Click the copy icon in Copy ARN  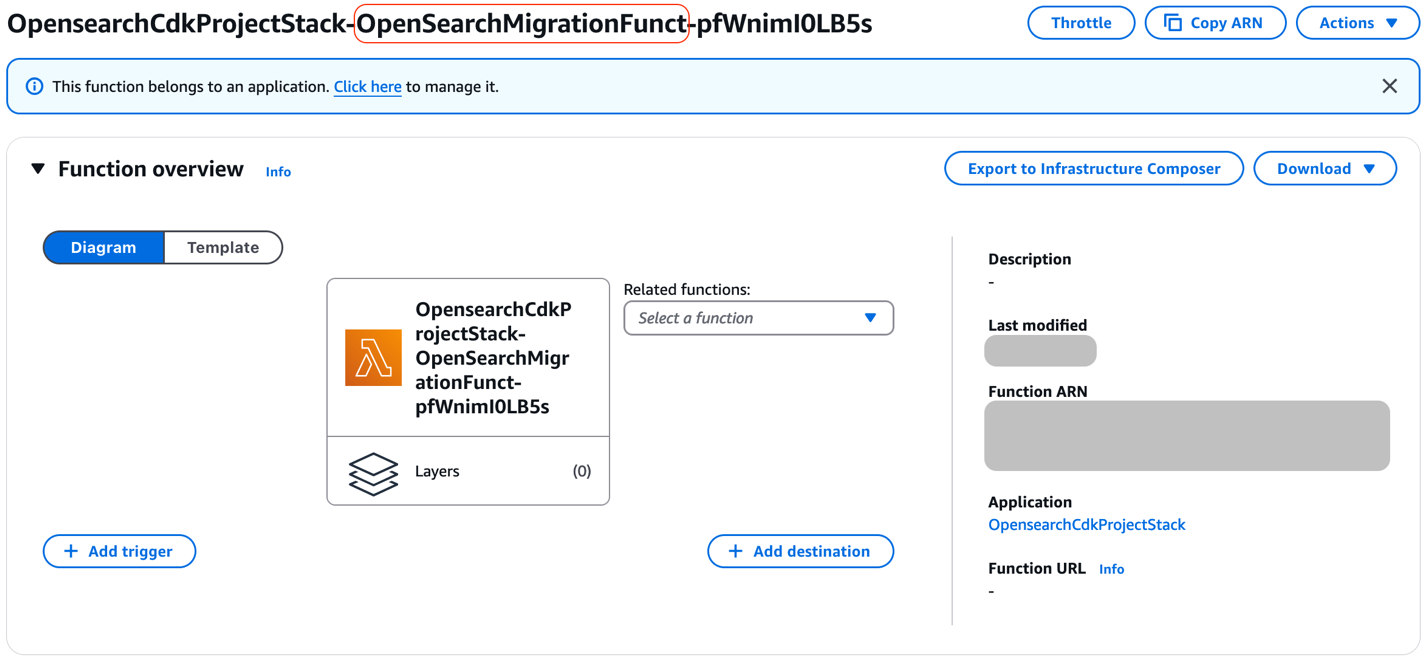pos(1173,23)
